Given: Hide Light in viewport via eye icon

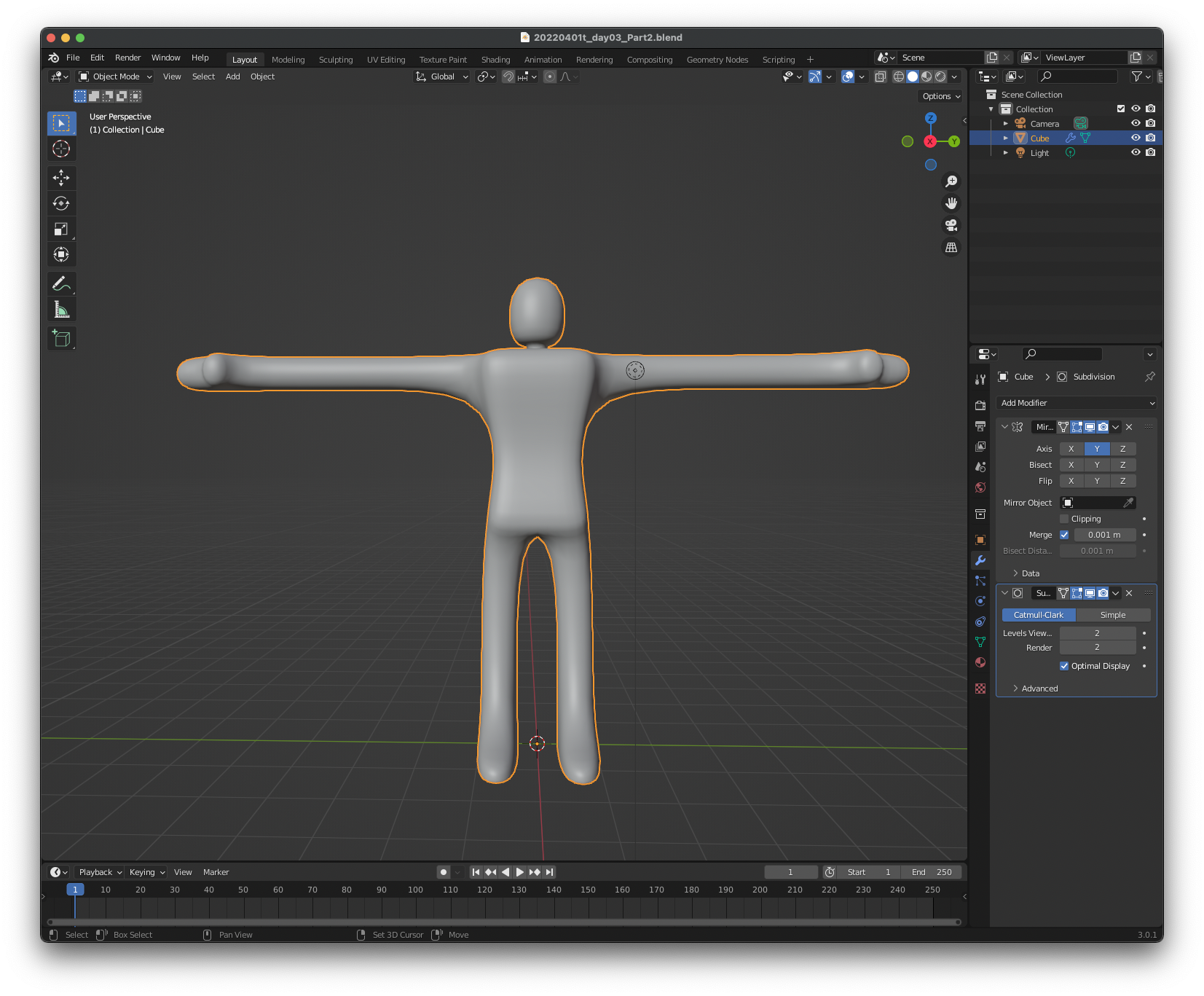Looking at the screenshot, I should tap(1136, 152).
